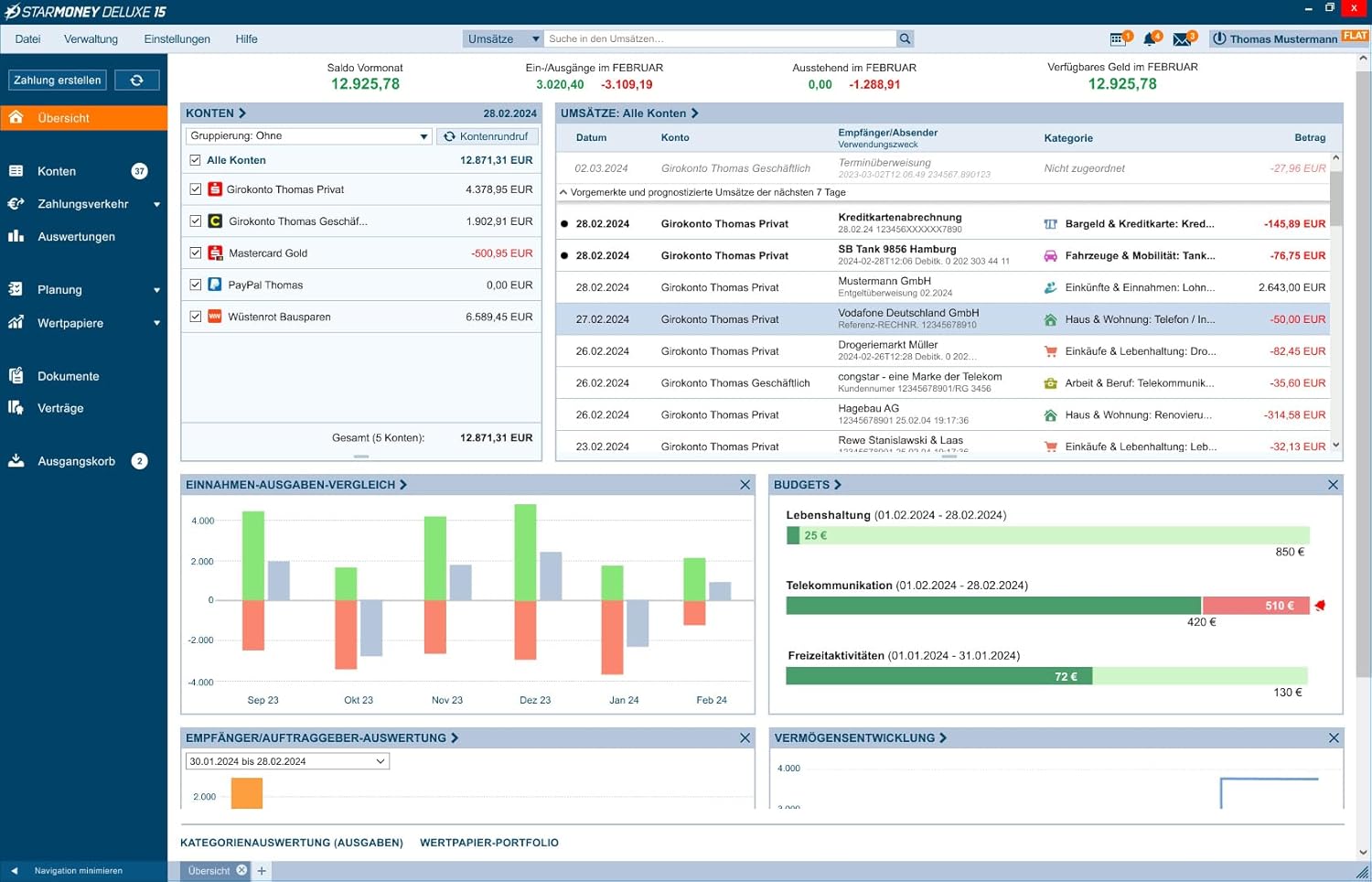Click the Suche in den Umsätzen search field

(x=721, y=38)
